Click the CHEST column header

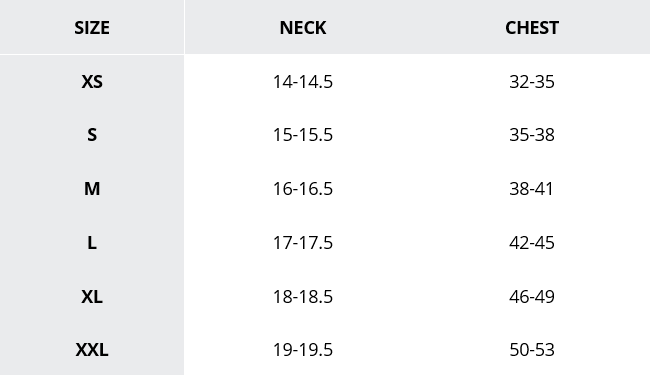click(x=532, y=28)
